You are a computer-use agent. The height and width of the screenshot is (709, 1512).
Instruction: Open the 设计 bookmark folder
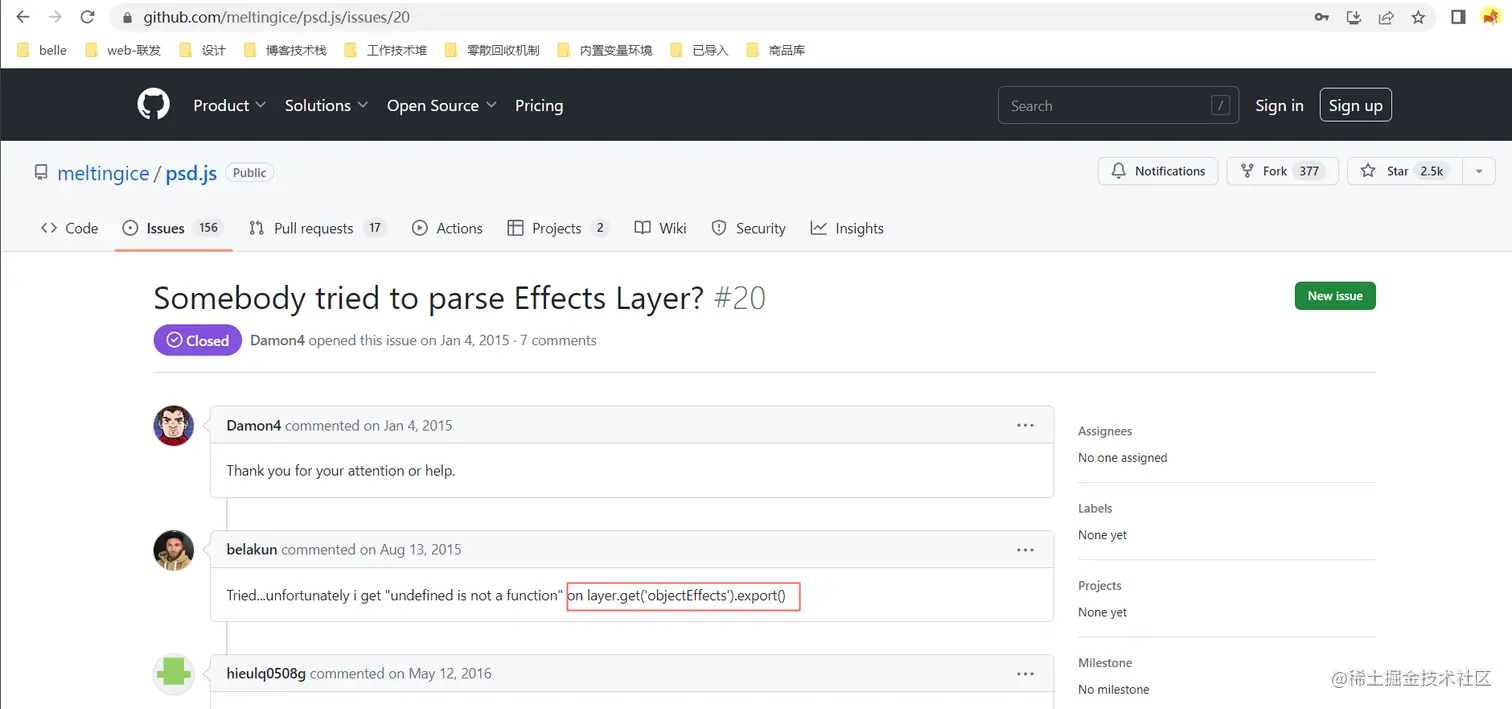coord(202,50)
